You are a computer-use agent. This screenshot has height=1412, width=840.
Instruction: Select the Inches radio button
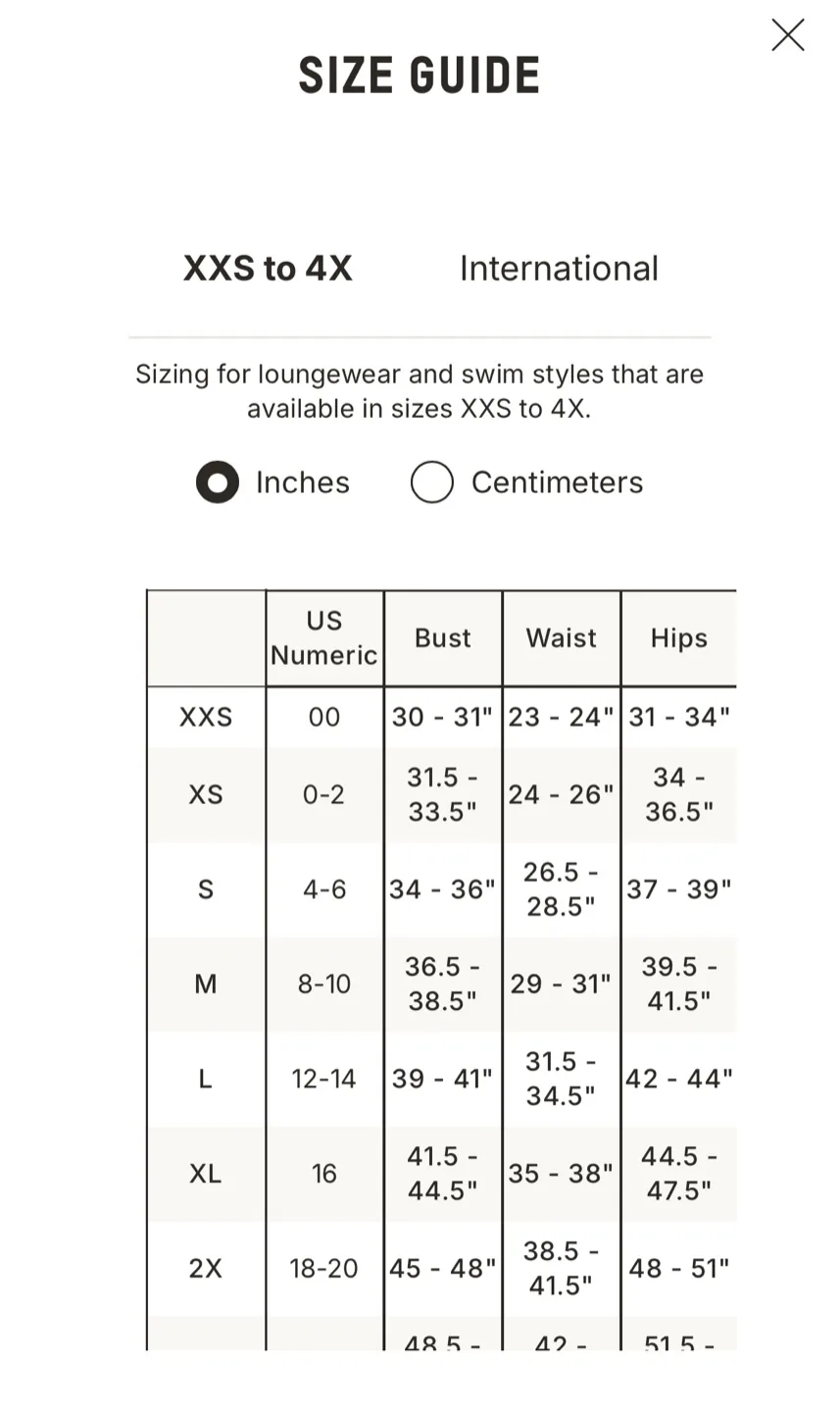pyautogui.click(x=218, y=482)
